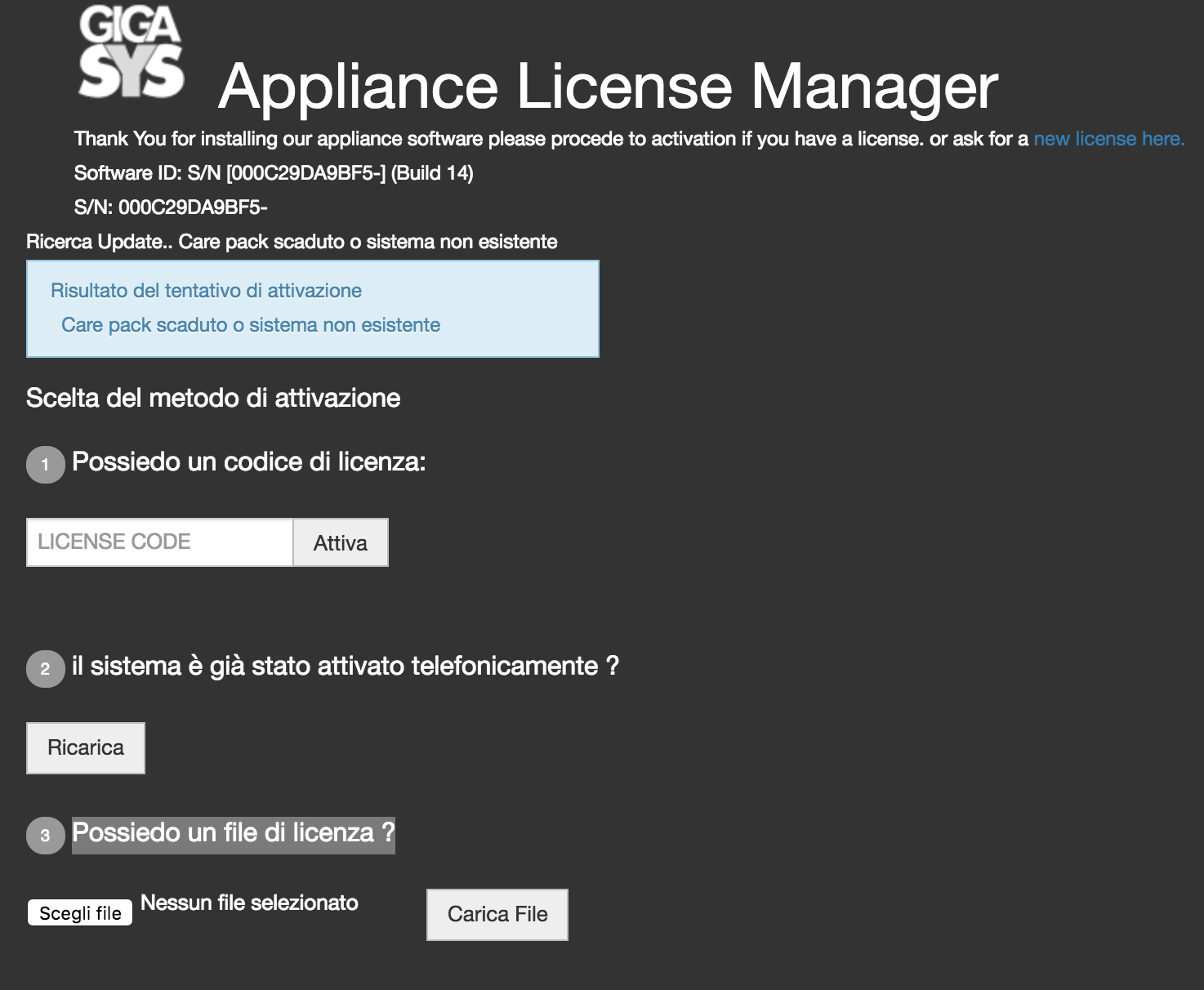Image resolution: width=1204 pixels, height=990 pixels.
Task: Focus the LICENSE CODE input field
Action: coord(160,542)
